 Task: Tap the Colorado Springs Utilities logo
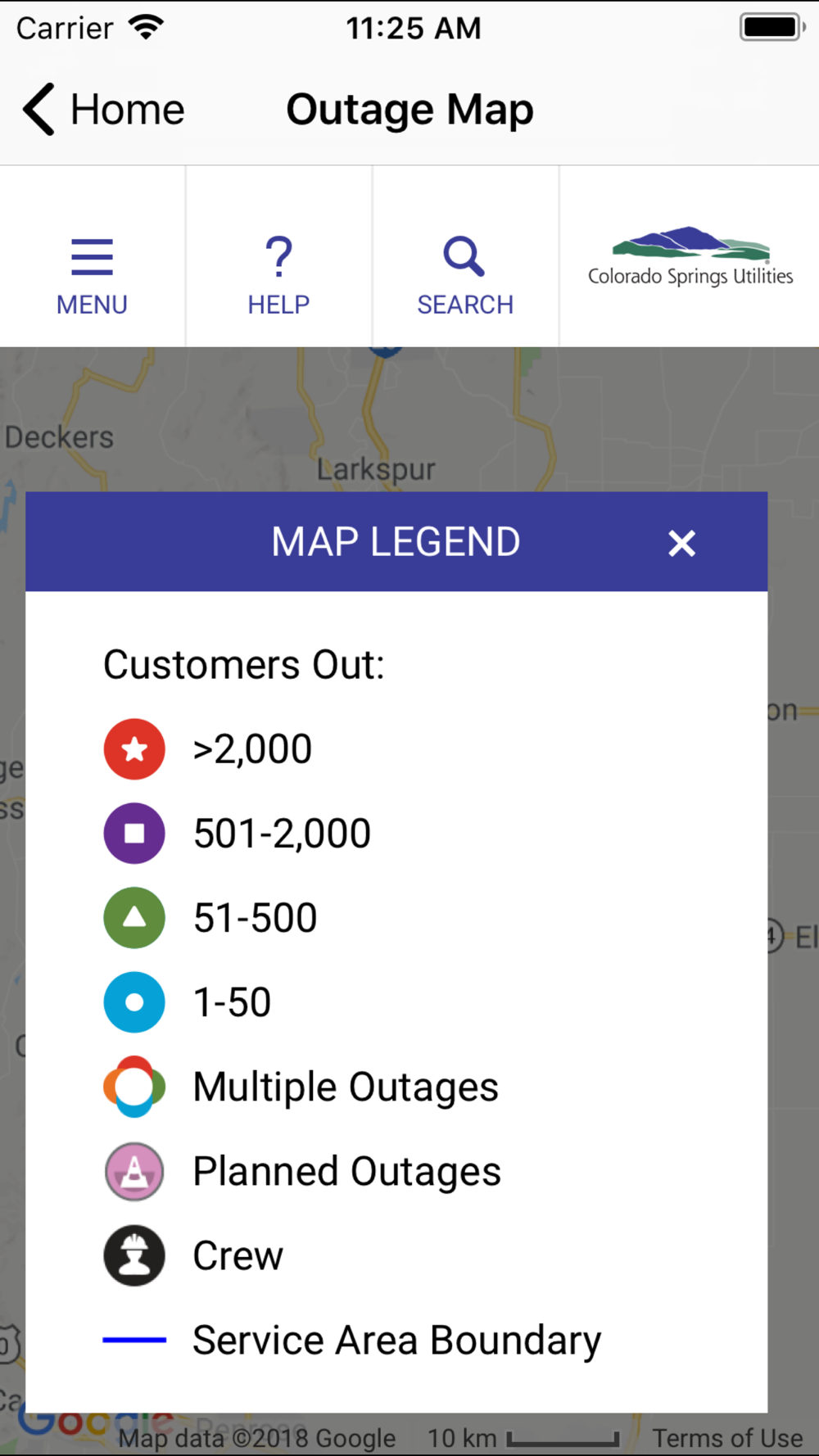pyautogui.click(x=690, y=257)
